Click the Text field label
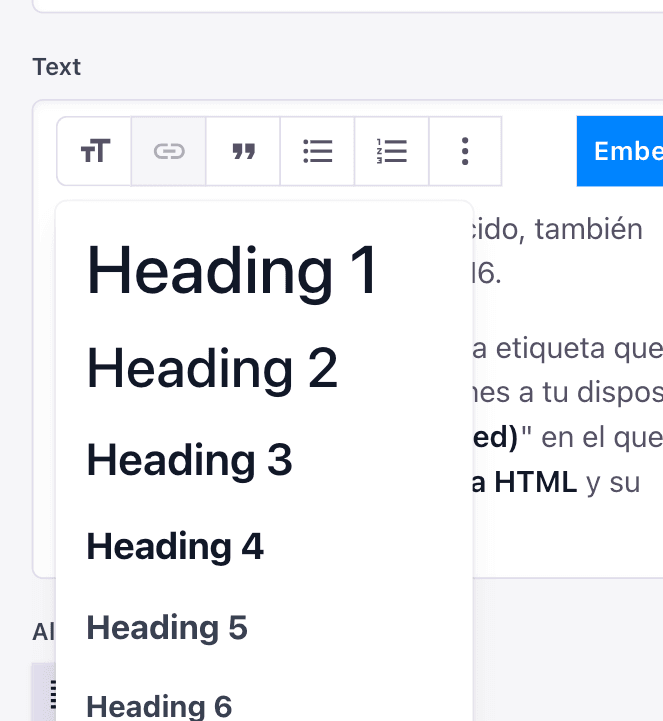 tap(56, 67)
